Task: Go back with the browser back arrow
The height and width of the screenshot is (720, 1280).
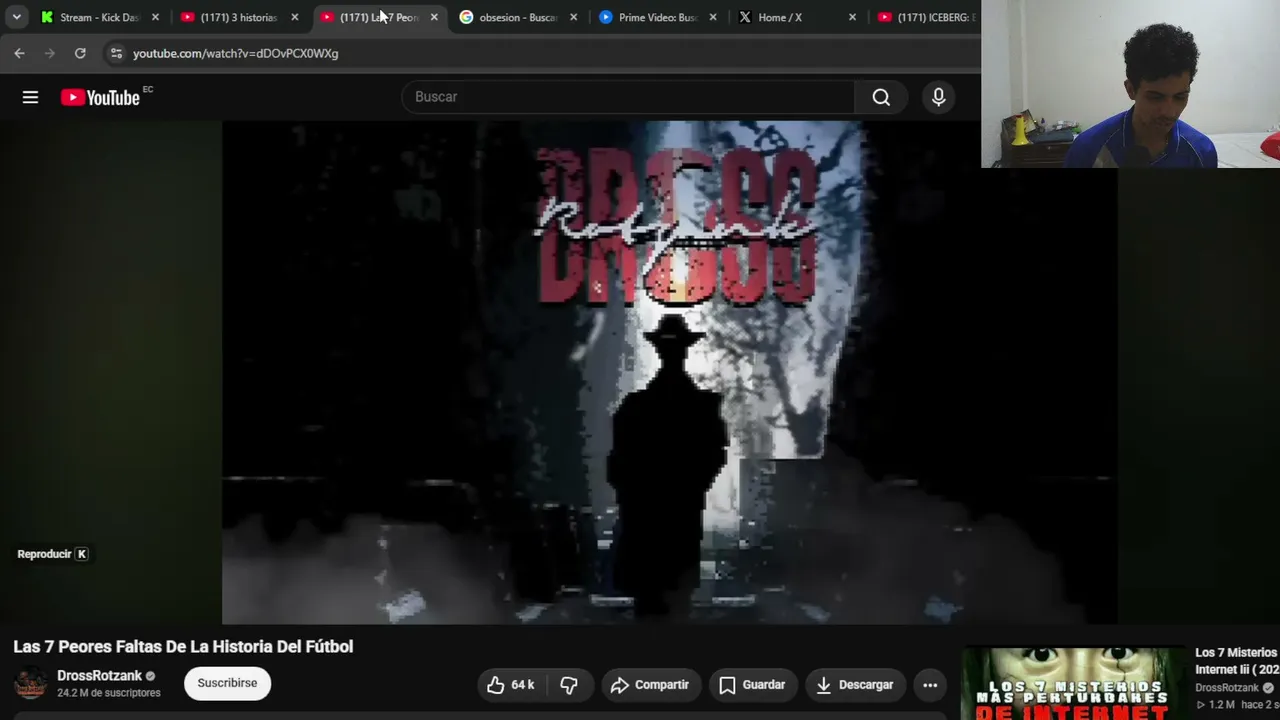Action: [19, 53]
